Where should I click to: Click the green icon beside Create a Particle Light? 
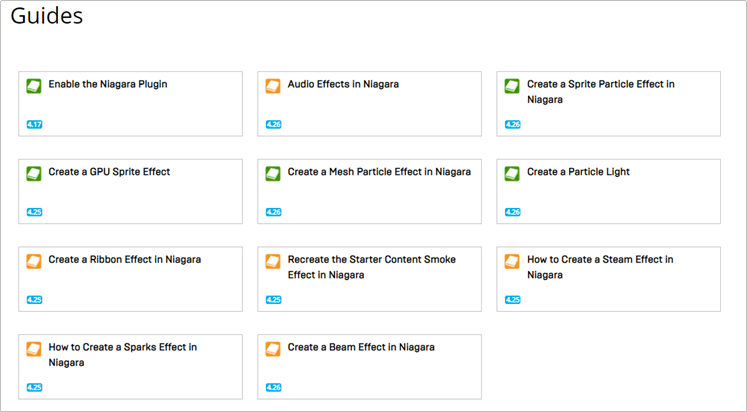[513, 174]
